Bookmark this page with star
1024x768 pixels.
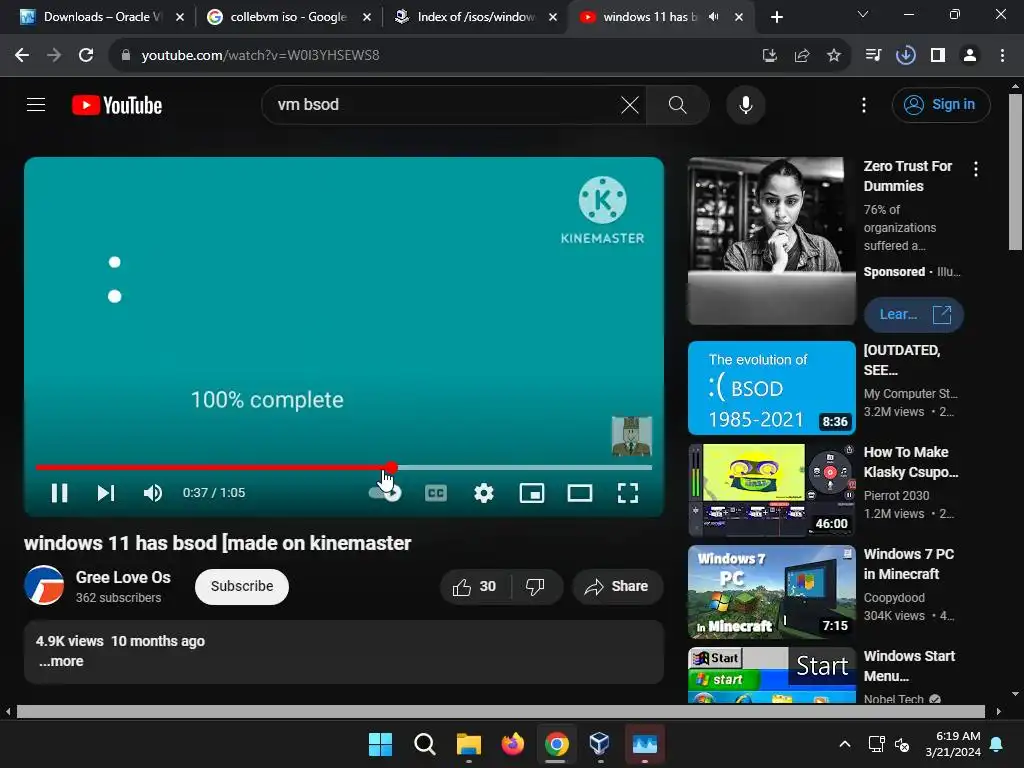834,56
